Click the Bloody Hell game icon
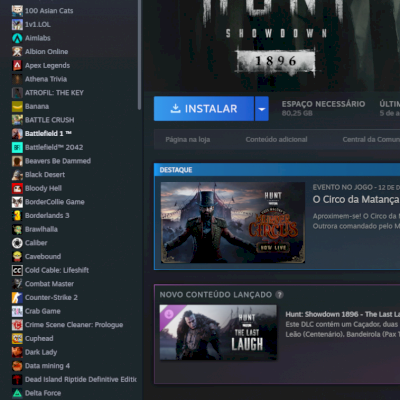 (x=17, y=188)
